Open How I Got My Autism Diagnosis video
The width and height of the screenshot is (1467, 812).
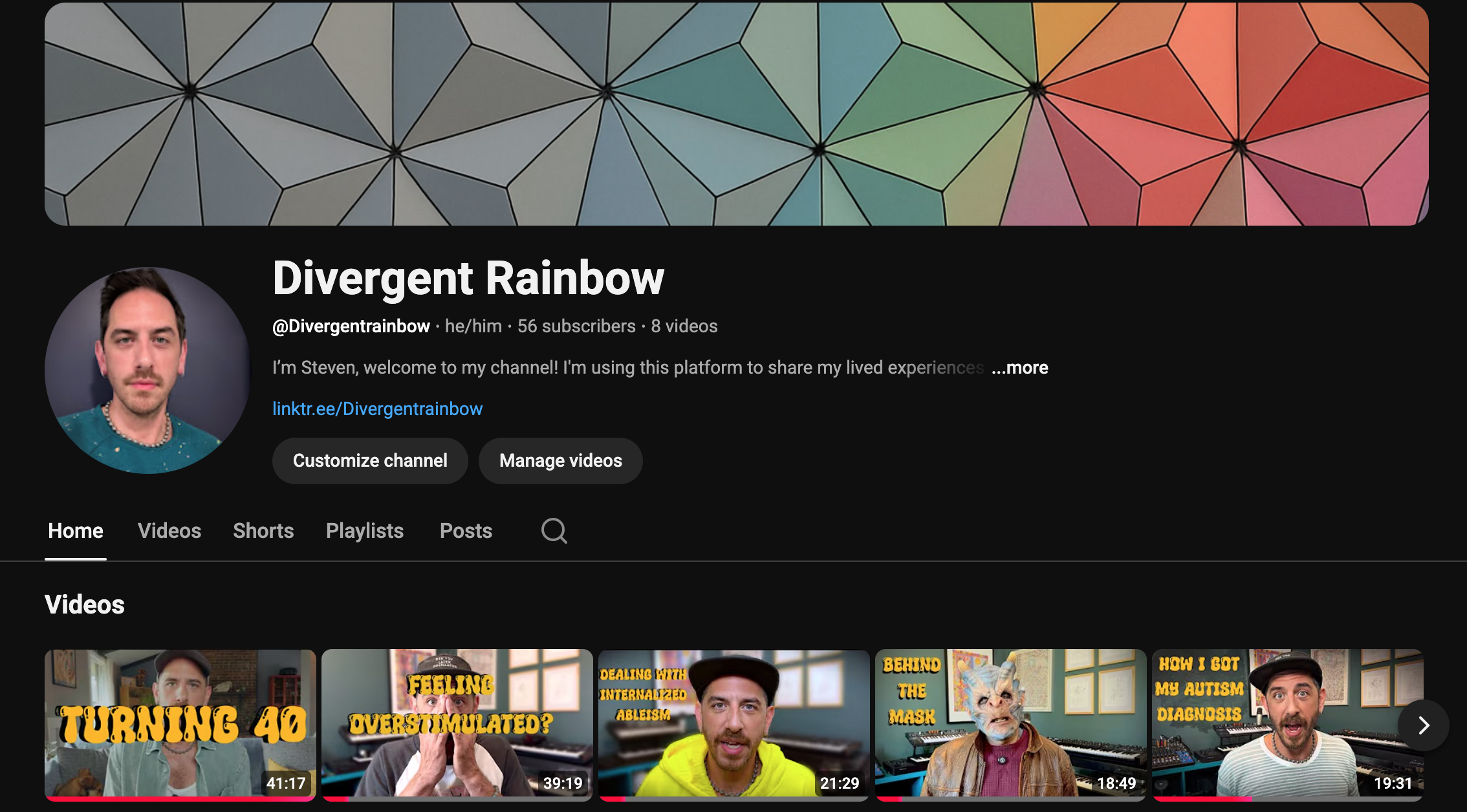[1274, 723]
